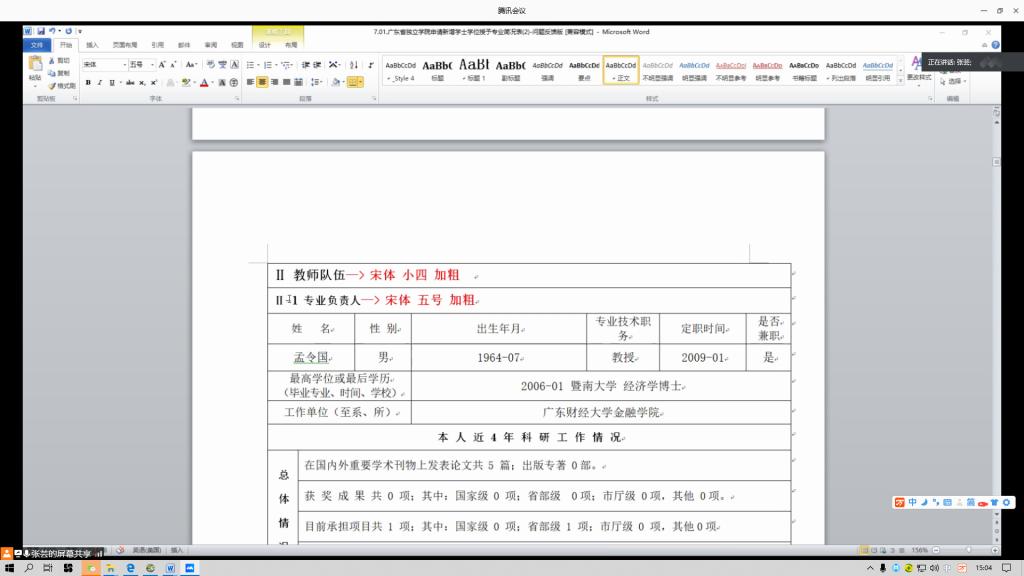Increase paragraph indent
The width and height of the screenshot is (1024, 576).
coord(317,65)
